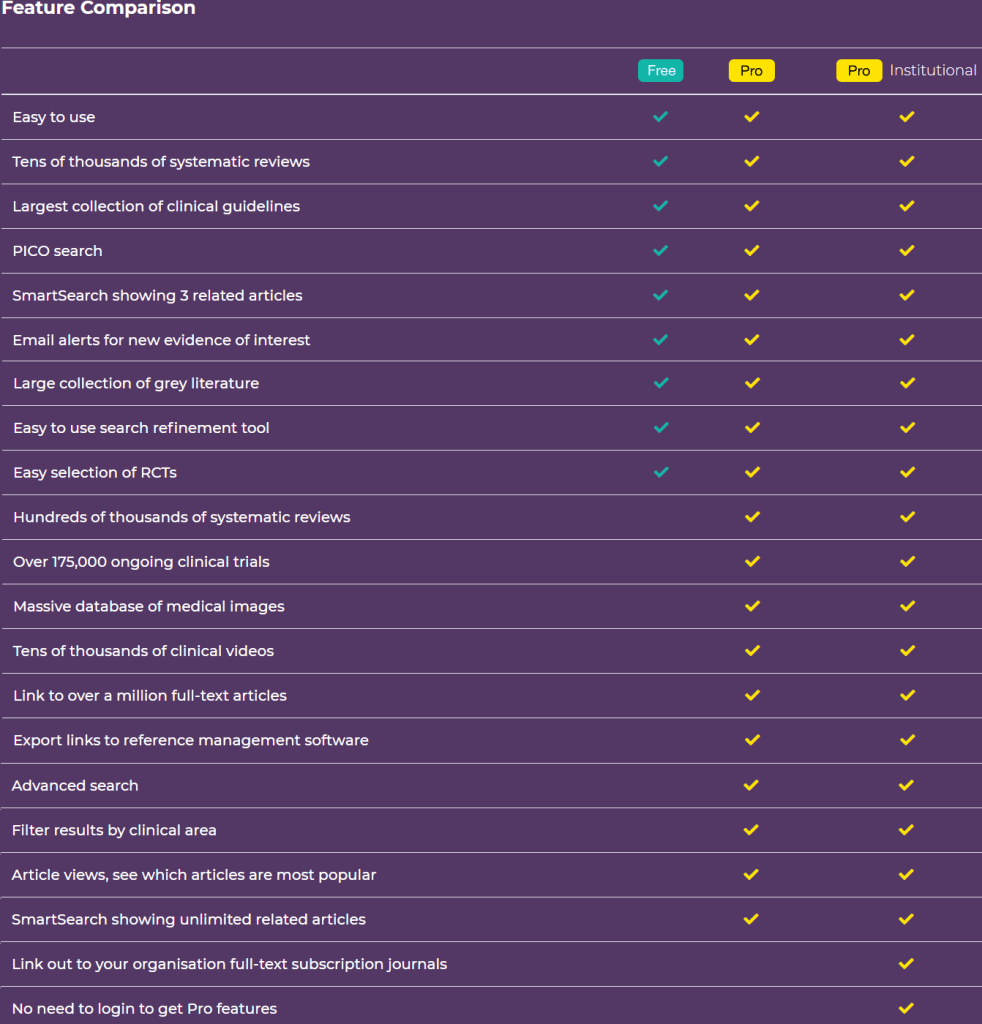Screen dimensions: 982x1024
Task: Click Free checkmark for Large collection of grey literature
Action: (660, 383)
